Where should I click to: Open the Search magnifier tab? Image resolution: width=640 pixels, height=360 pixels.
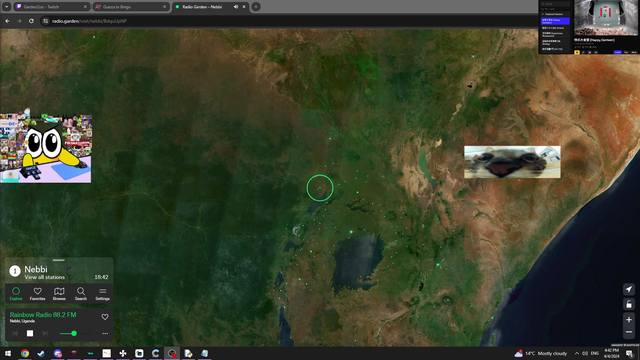click(x=81, y=293)
